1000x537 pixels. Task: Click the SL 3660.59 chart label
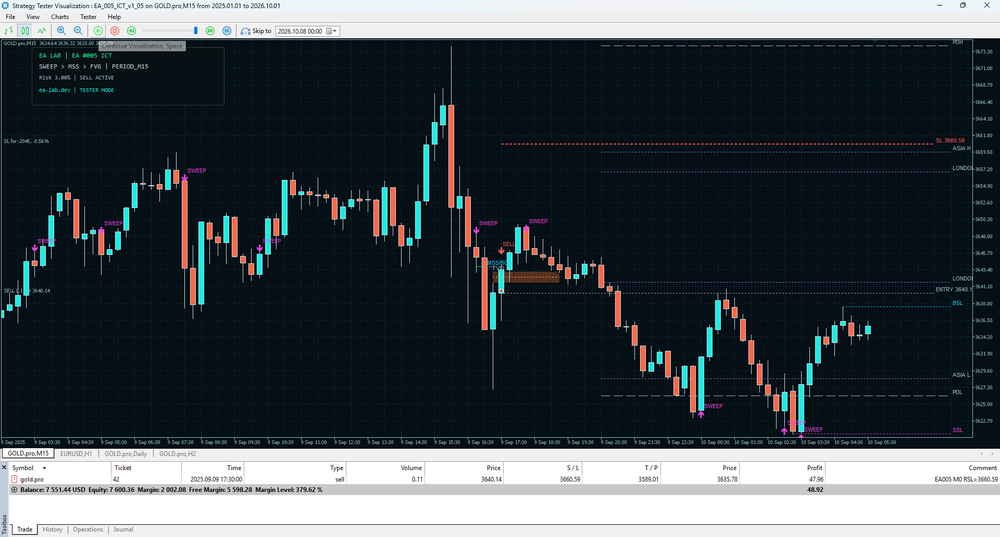[950, 140]
